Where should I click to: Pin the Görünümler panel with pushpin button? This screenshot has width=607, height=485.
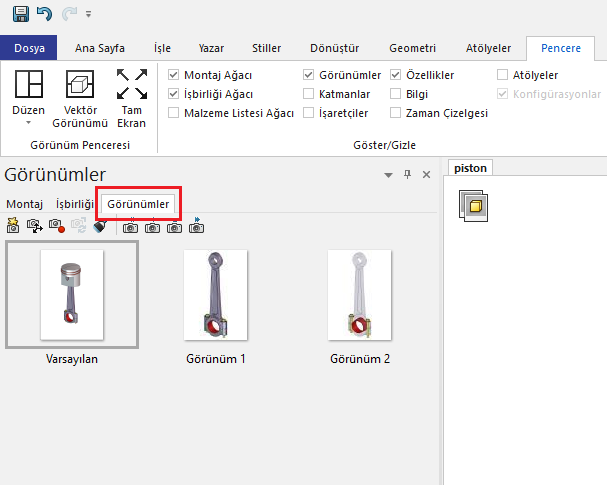pos(407,175)
